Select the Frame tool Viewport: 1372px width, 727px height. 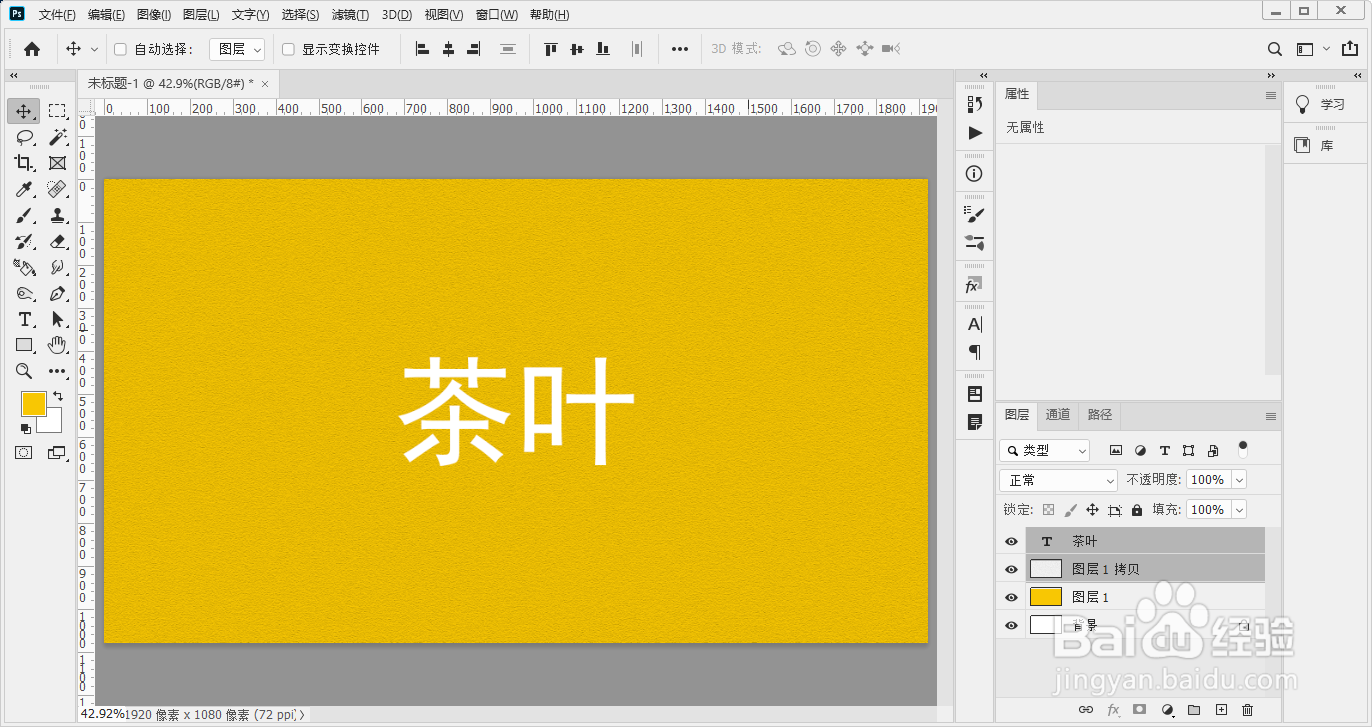pyautogui.click(x=57, y=163)
